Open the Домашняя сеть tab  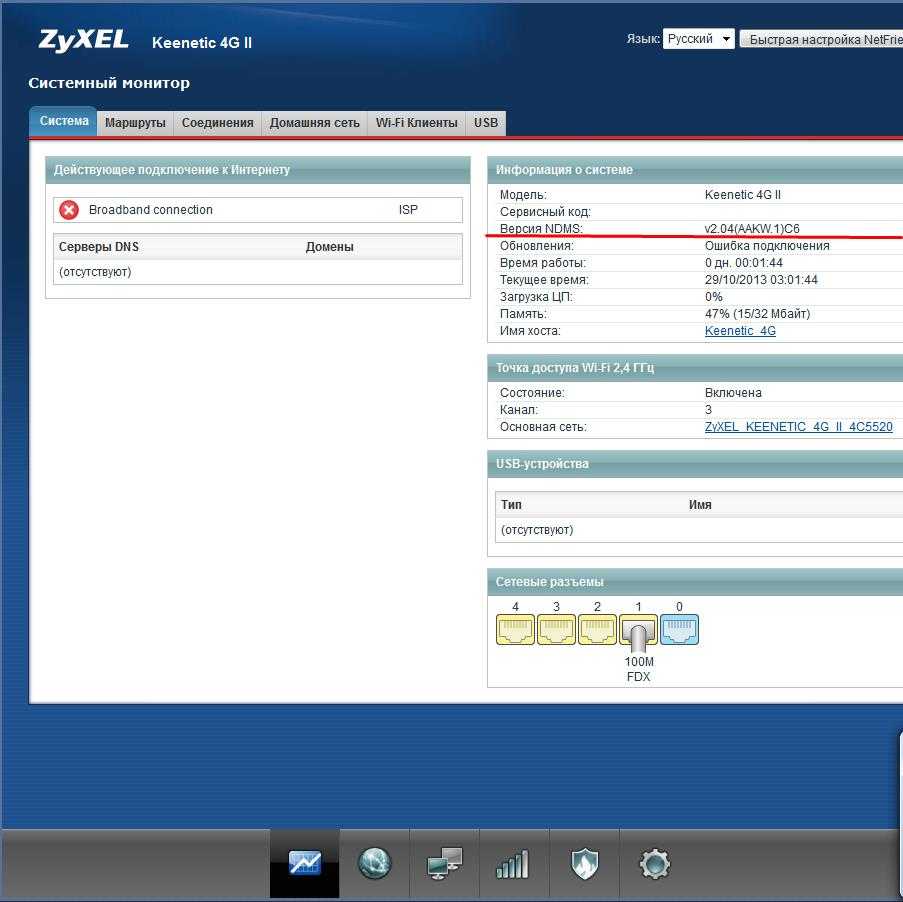point(314,123)
